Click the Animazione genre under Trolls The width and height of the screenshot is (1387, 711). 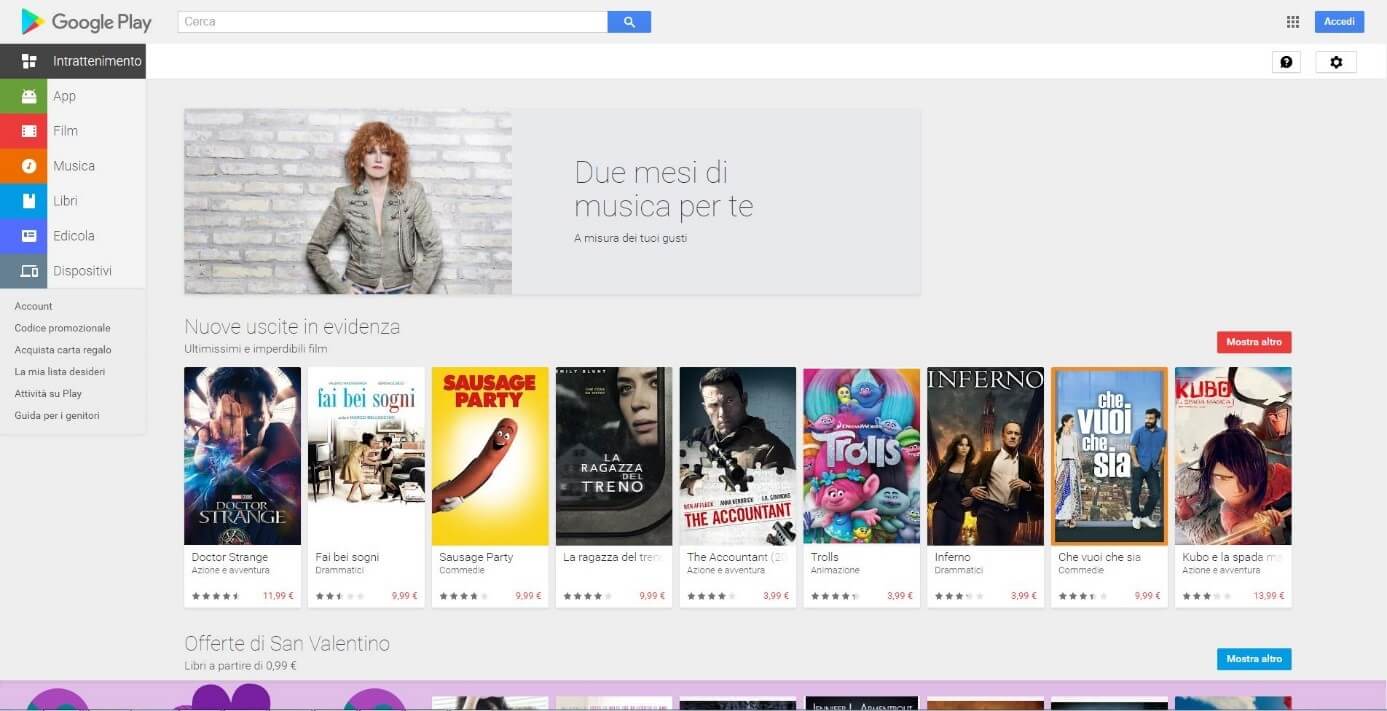pos(835,571)
